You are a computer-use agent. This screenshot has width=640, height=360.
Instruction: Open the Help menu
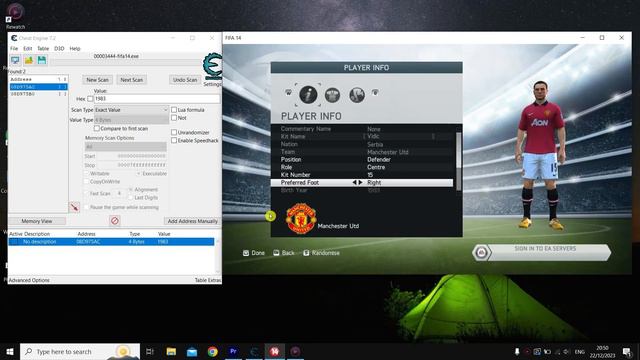[x=75, y=49]
